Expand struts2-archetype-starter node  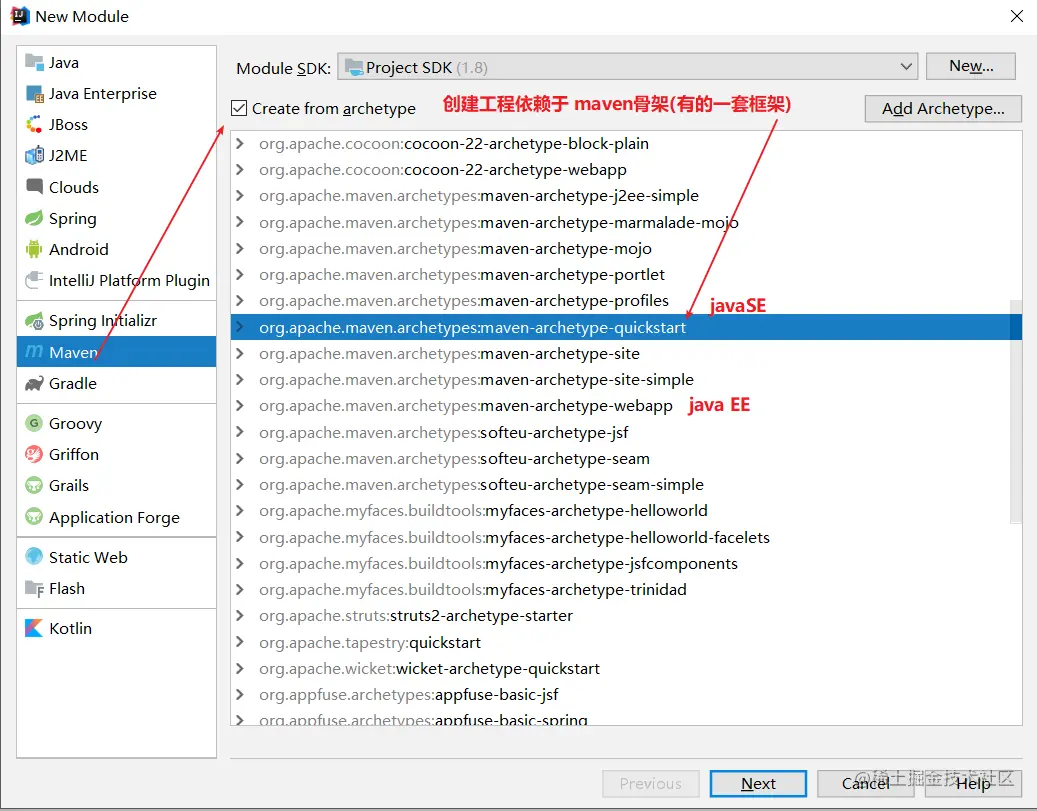(239, 615)
